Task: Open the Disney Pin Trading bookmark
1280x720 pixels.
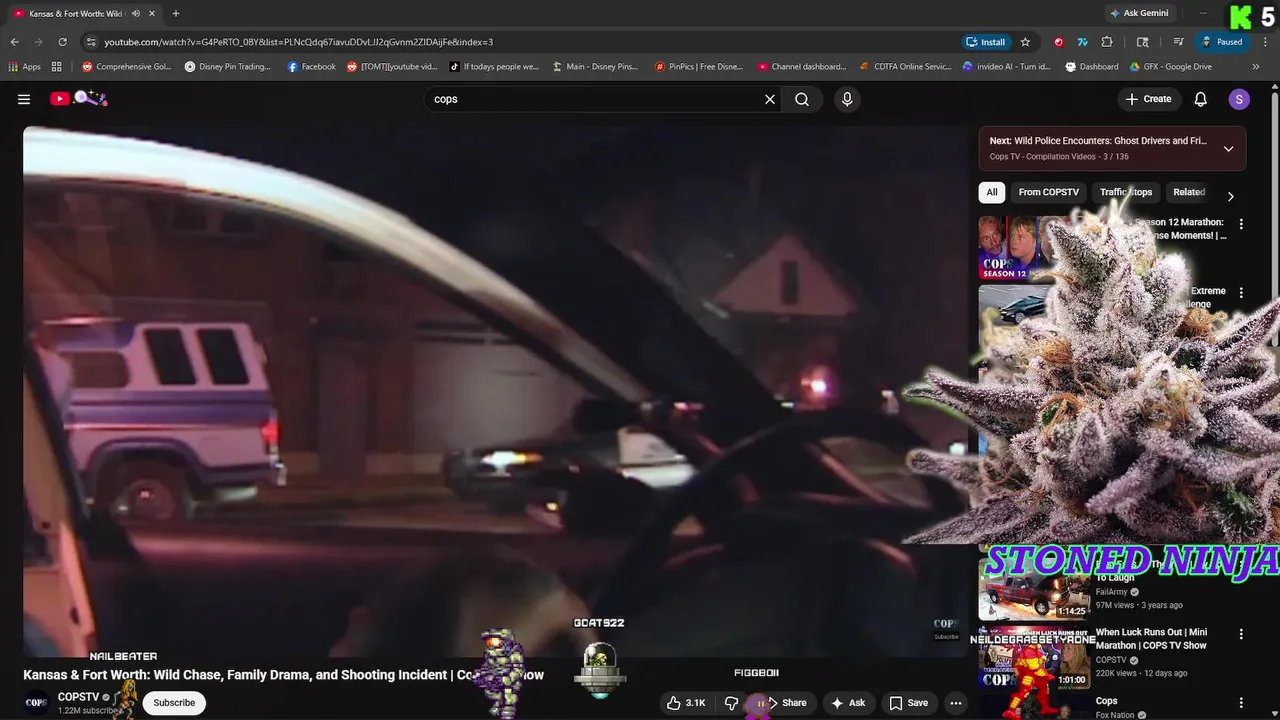Action: (228, 67)
